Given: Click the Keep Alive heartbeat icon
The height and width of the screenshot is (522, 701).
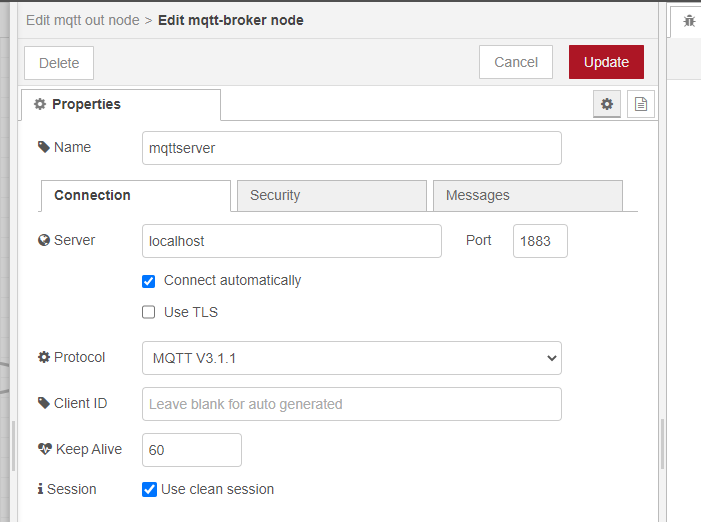Looking at the screenshot, I should point(44,449).
